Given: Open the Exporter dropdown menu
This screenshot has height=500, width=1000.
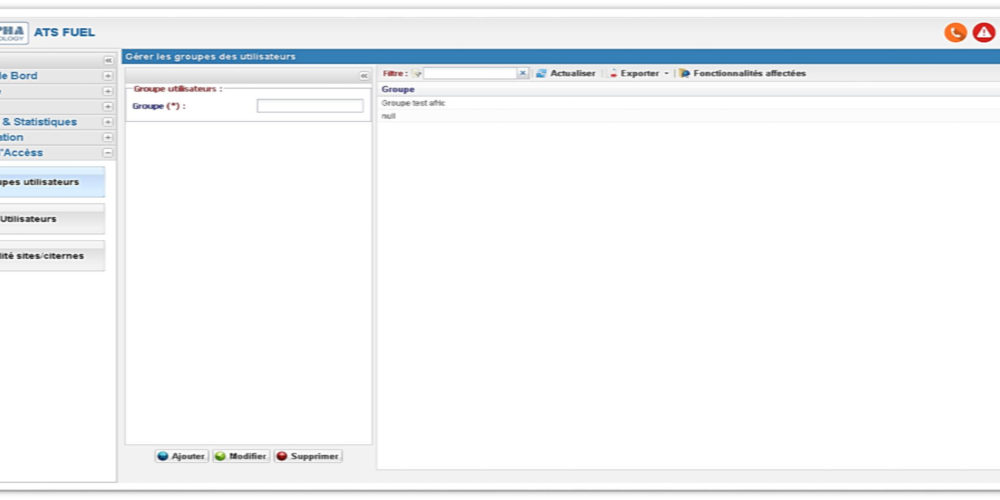Looking at the screenshot, I should coord(640,73).
